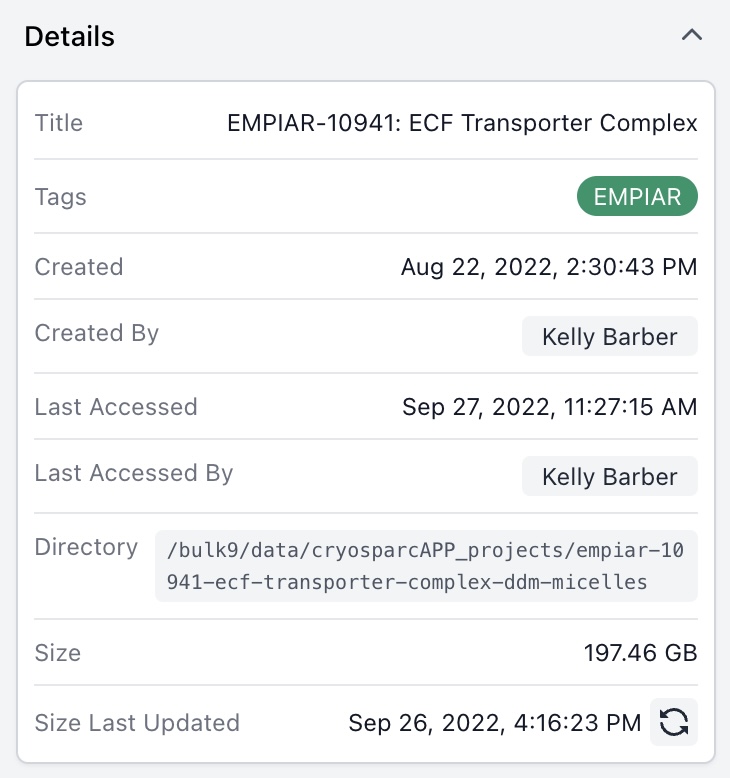Click the Title field label
The image size is (730, 778).
pos(59,124)
